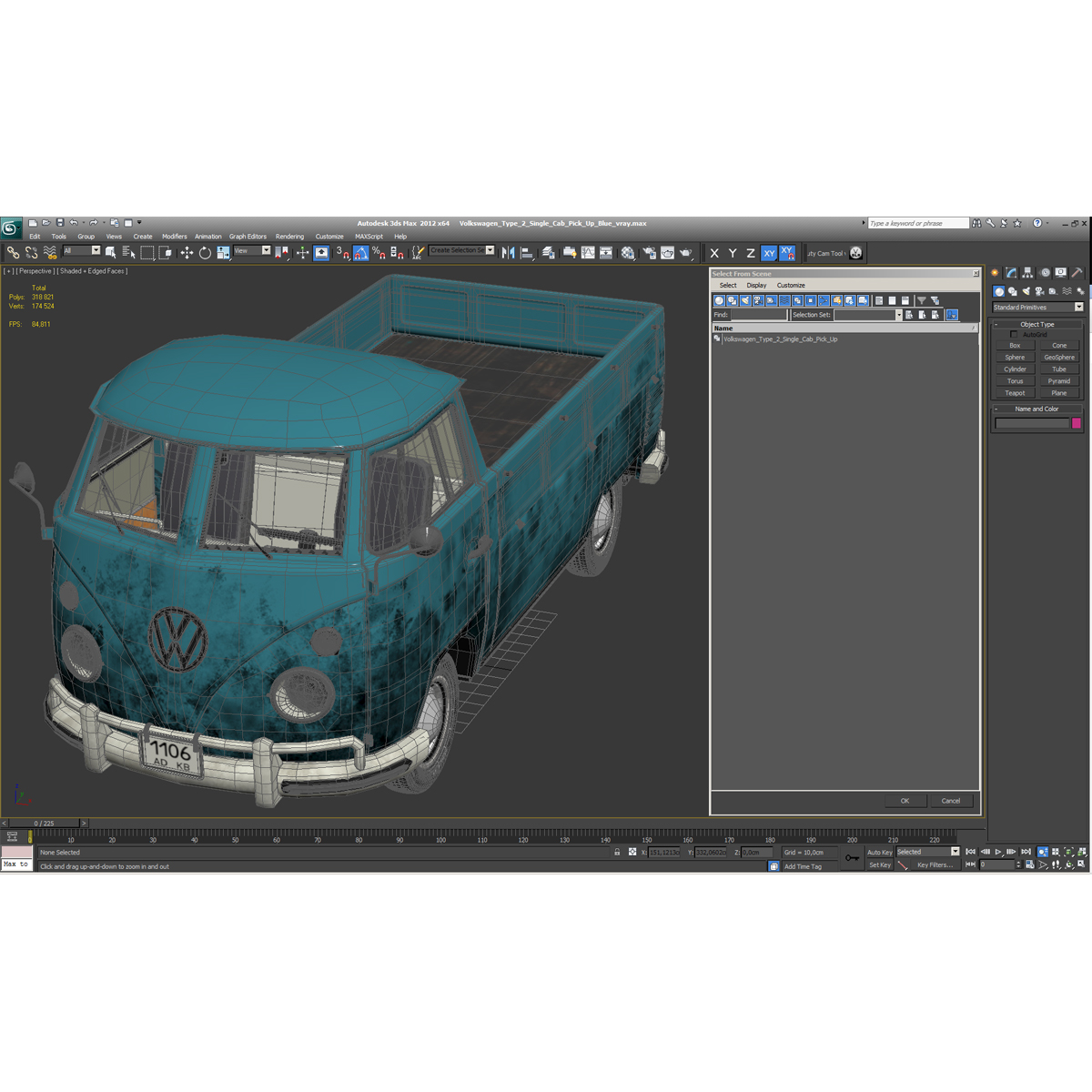1092x1092 pixels.
Task: Open the Edit menu
Action: [x=35, y=237]
